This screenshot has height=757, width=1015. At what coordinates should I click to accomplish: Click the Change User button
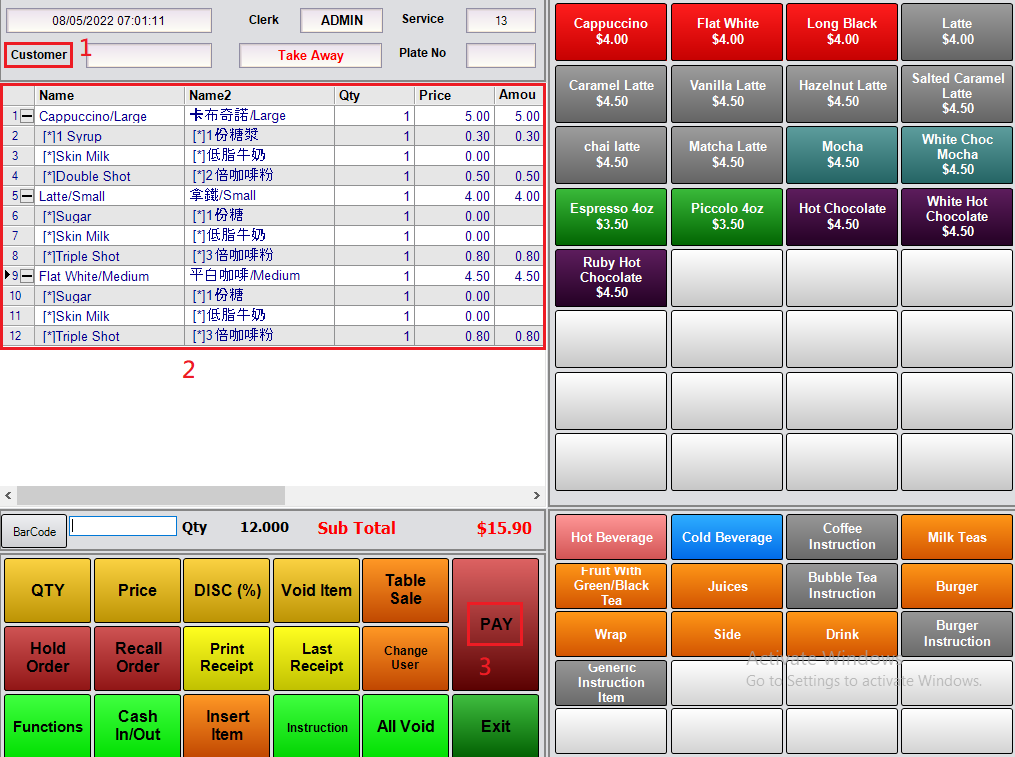click(405, 658)
